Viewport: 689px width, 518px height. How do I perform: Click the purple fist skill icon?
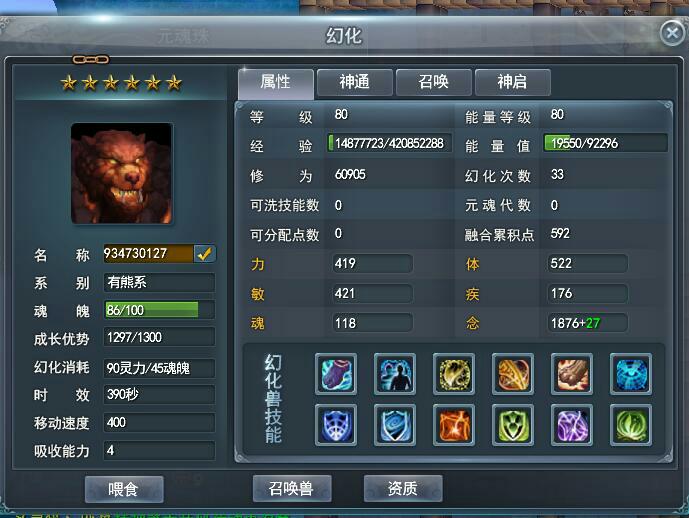point(336,374)
